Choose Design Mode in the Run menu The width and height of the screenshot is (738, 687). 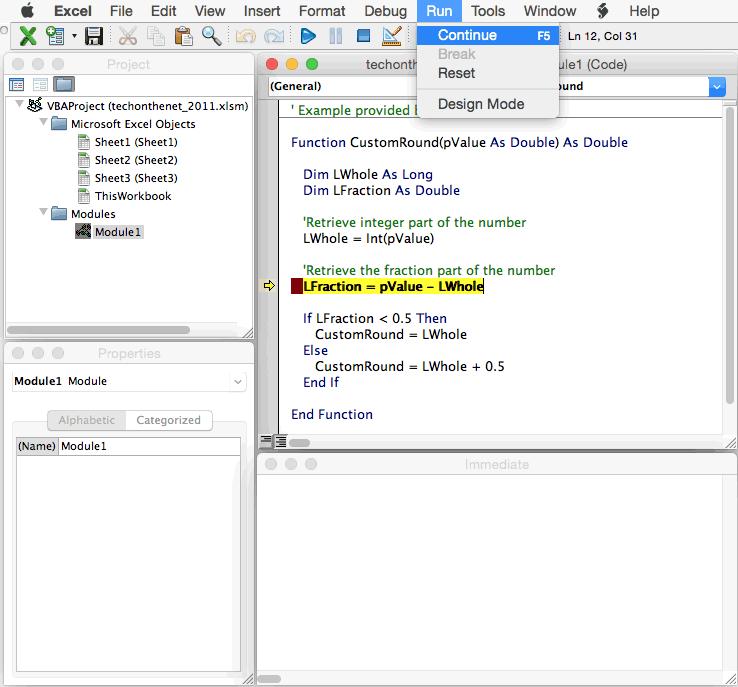pyautogui.click(x=481, y=104)
